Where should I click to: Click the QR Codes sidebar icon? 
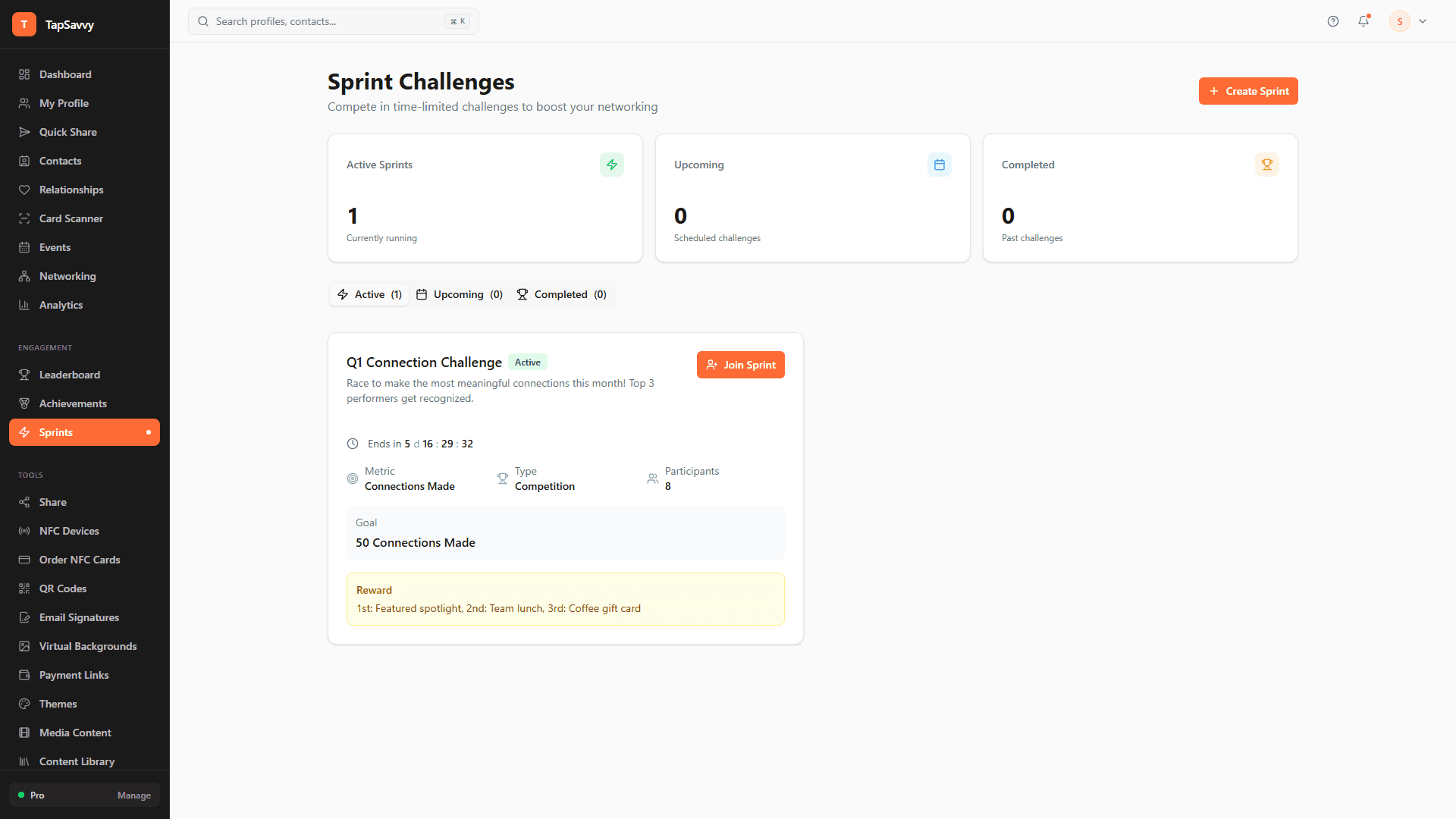[x=24, y=588]
